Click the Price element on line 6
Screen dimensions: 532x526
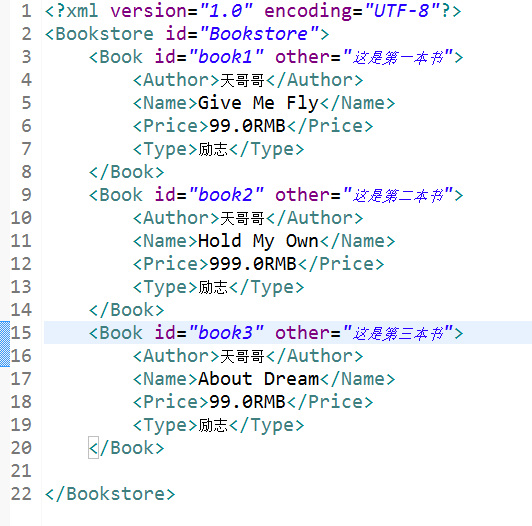coord(253,126)
